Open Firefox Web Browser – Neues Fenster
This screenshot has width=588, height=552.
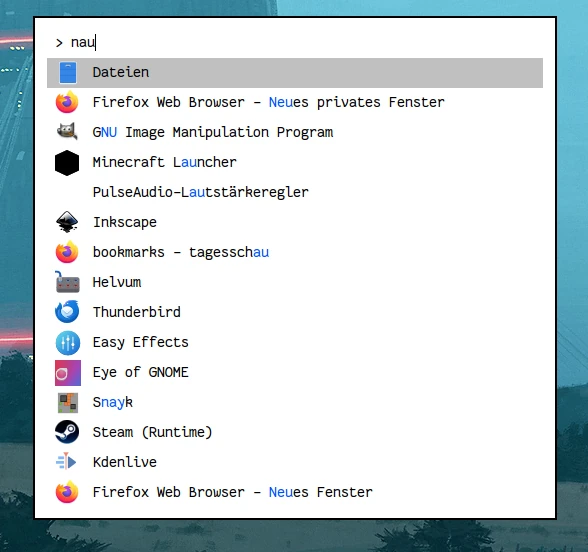coord(295,492)
